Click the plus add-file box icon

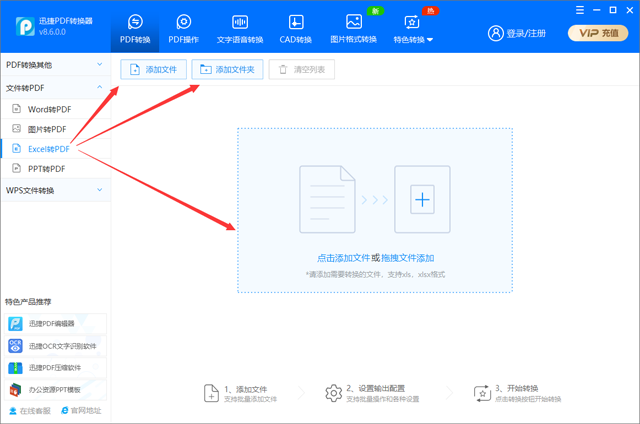422,199
